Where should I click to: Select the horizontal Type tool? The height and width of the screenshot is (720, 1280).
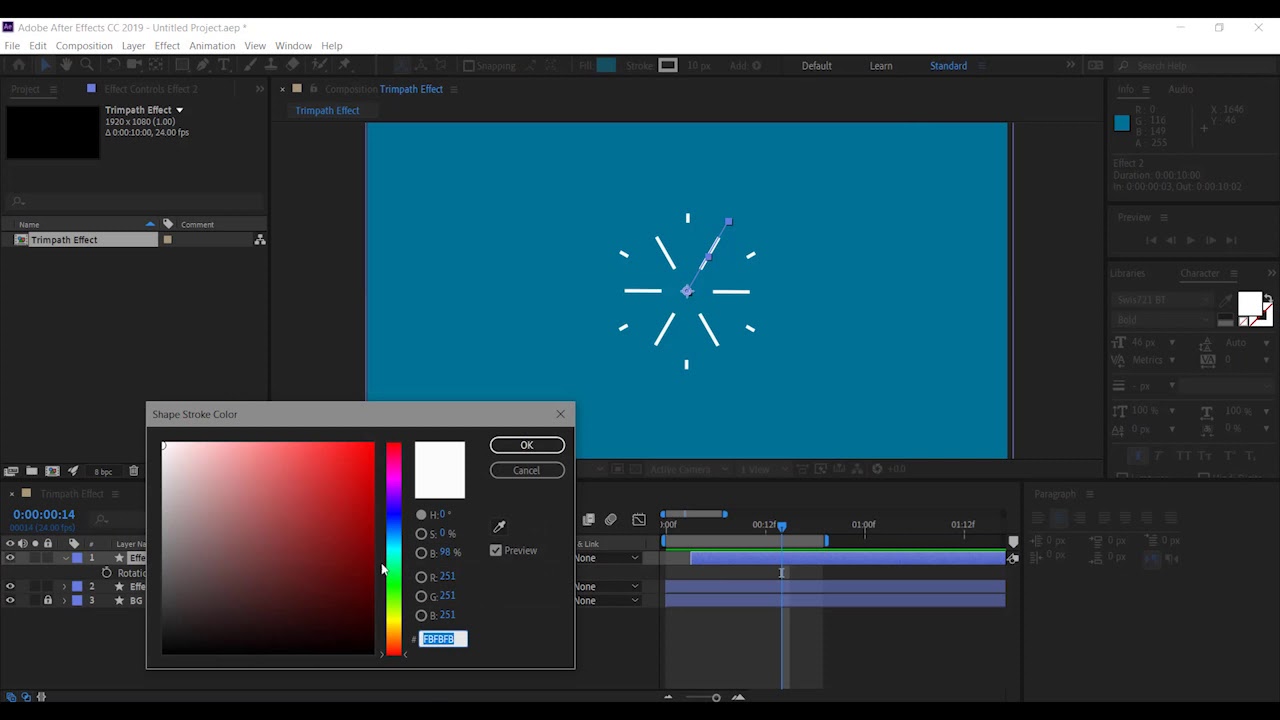click(x=224, y=65)
